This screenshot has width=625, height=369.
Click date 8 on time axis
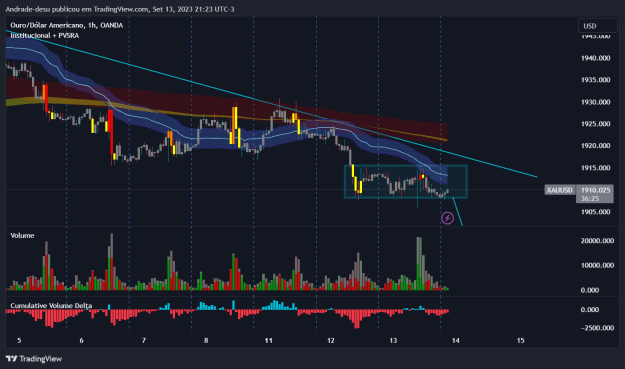click(206, 341)
